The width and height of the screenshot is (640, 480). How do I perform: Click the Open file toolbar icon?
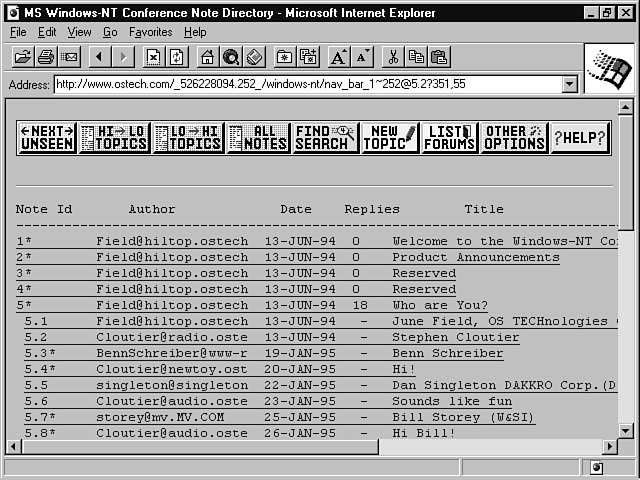click(22, 57)
